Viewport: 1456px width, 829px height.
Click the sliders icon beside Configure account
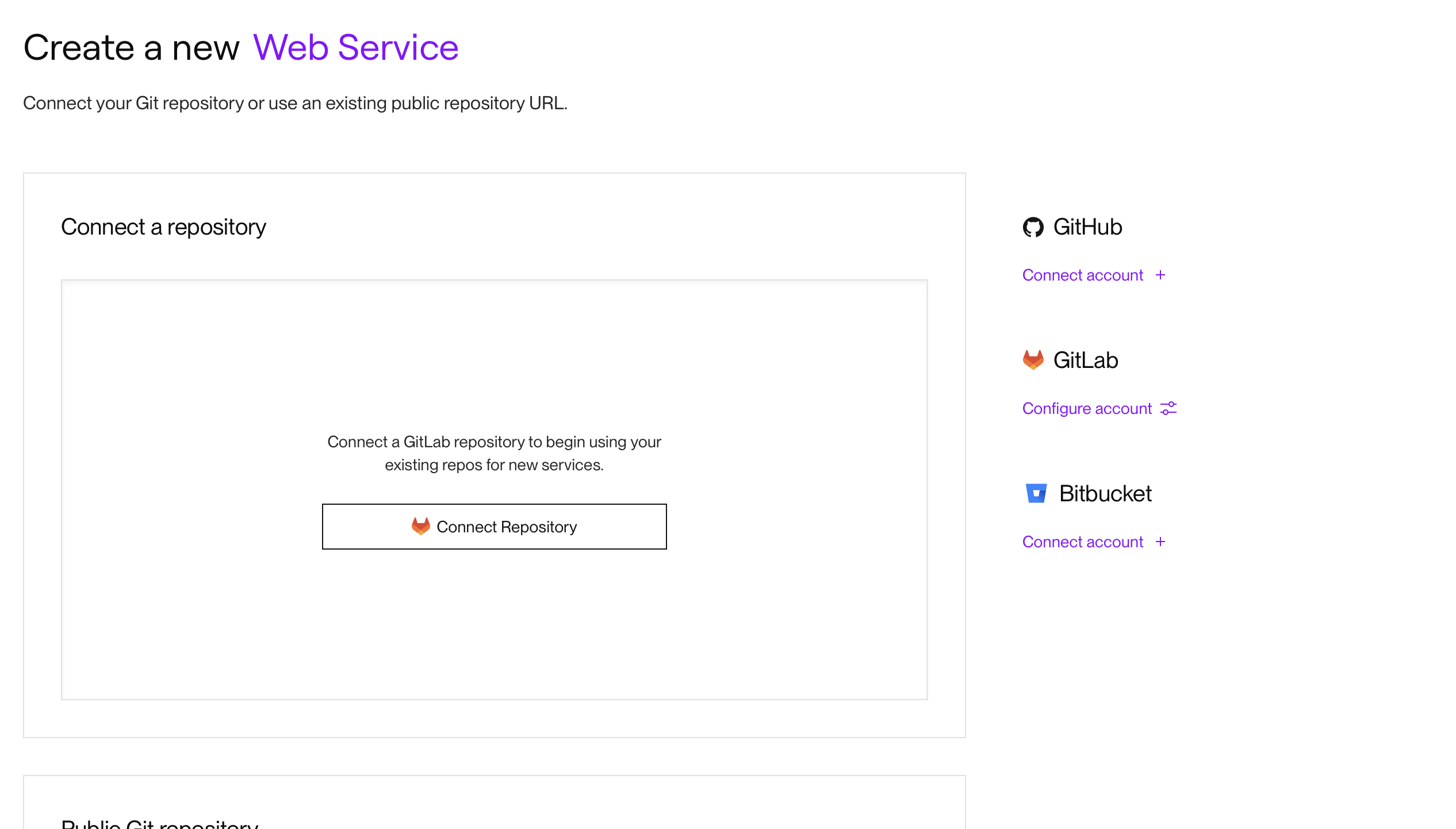[1168, 408]
